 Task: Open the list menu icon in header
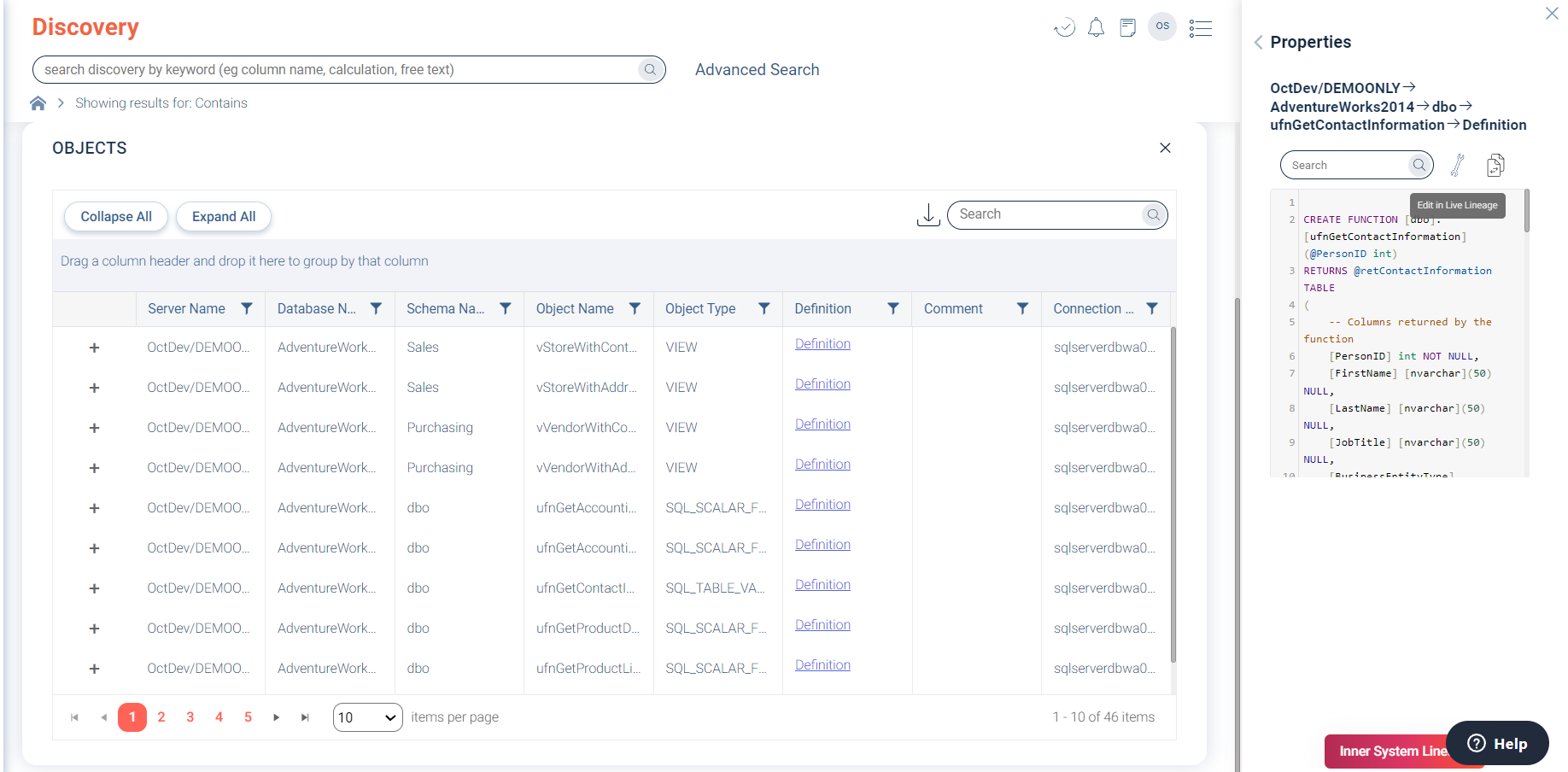(x=1200, y=28)
